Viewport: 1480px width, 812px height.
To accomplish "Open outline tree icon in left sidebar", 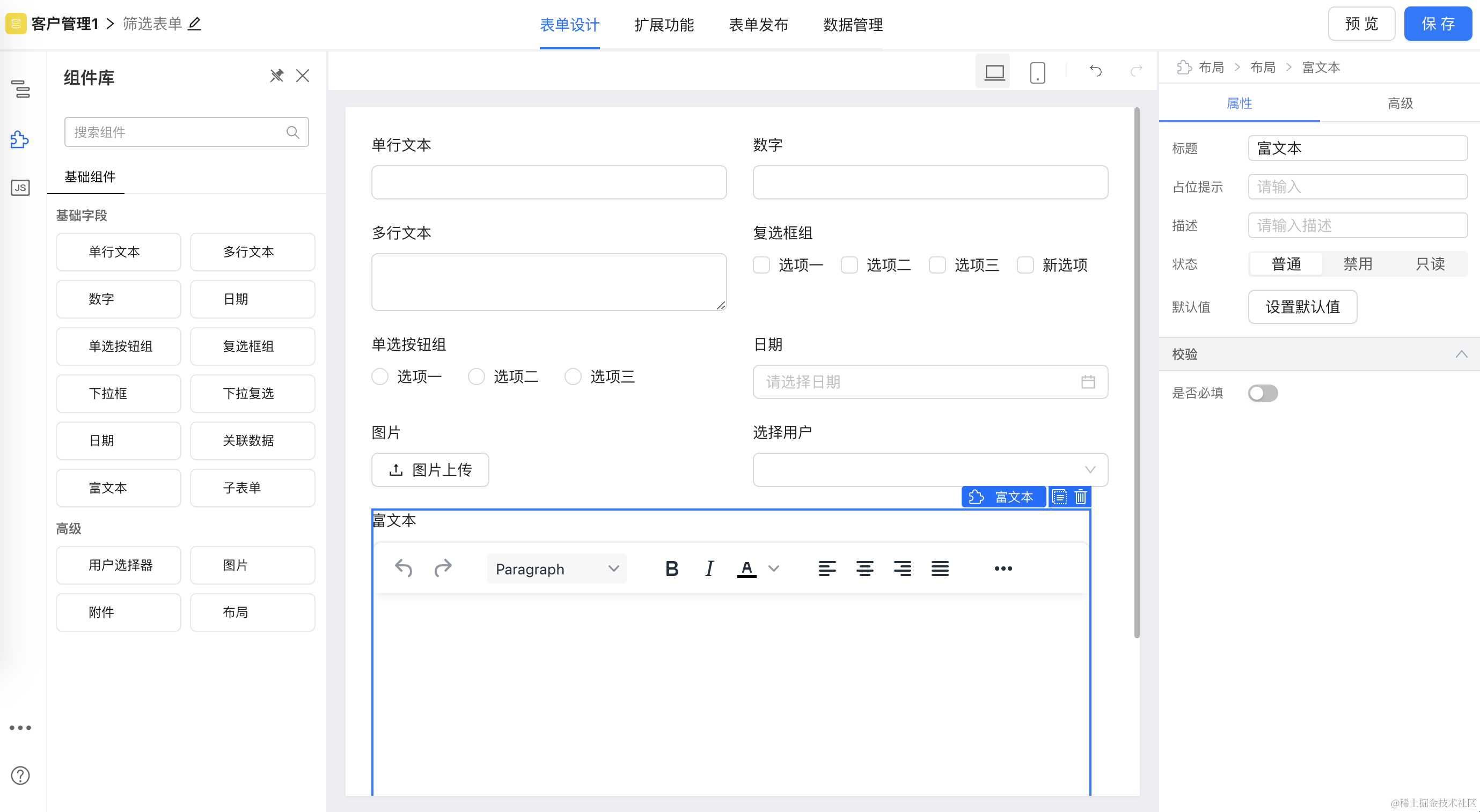I will click(20, 89).
